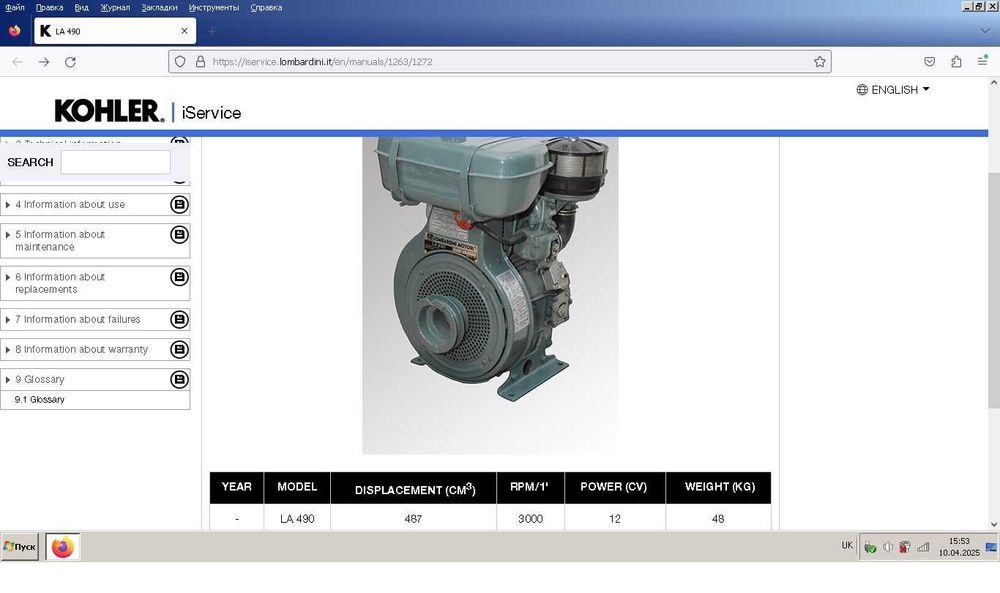Open the ENGLISH language dropdown
Viewport: 1000px width, 593px height.
click(x=893, y=90)
